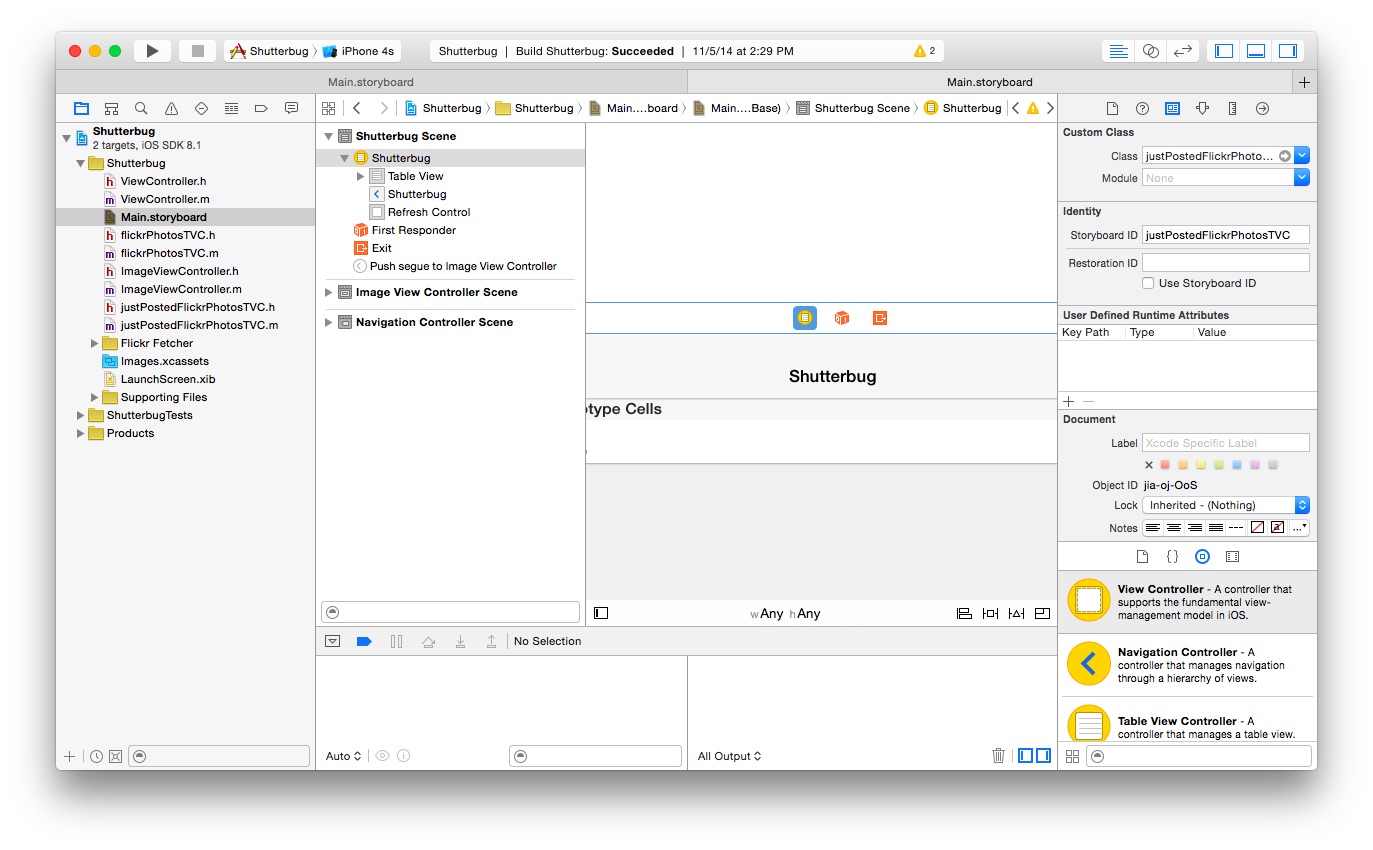Open the Test navigator
The height and width of the screenshot is (850, 1373).
point(201,108)
